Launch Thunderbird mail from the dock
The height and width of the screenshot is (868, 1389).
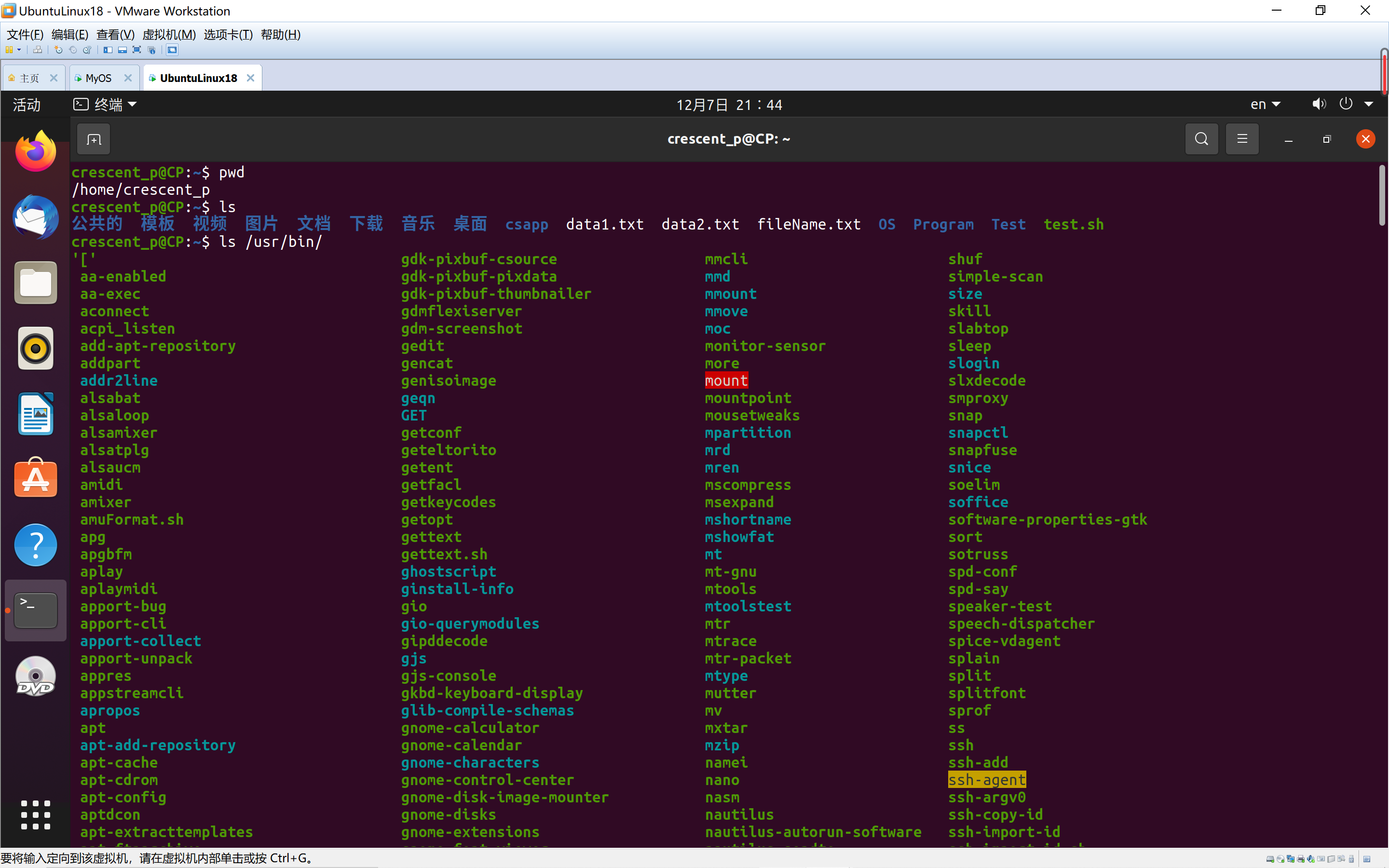coord(36,217)
